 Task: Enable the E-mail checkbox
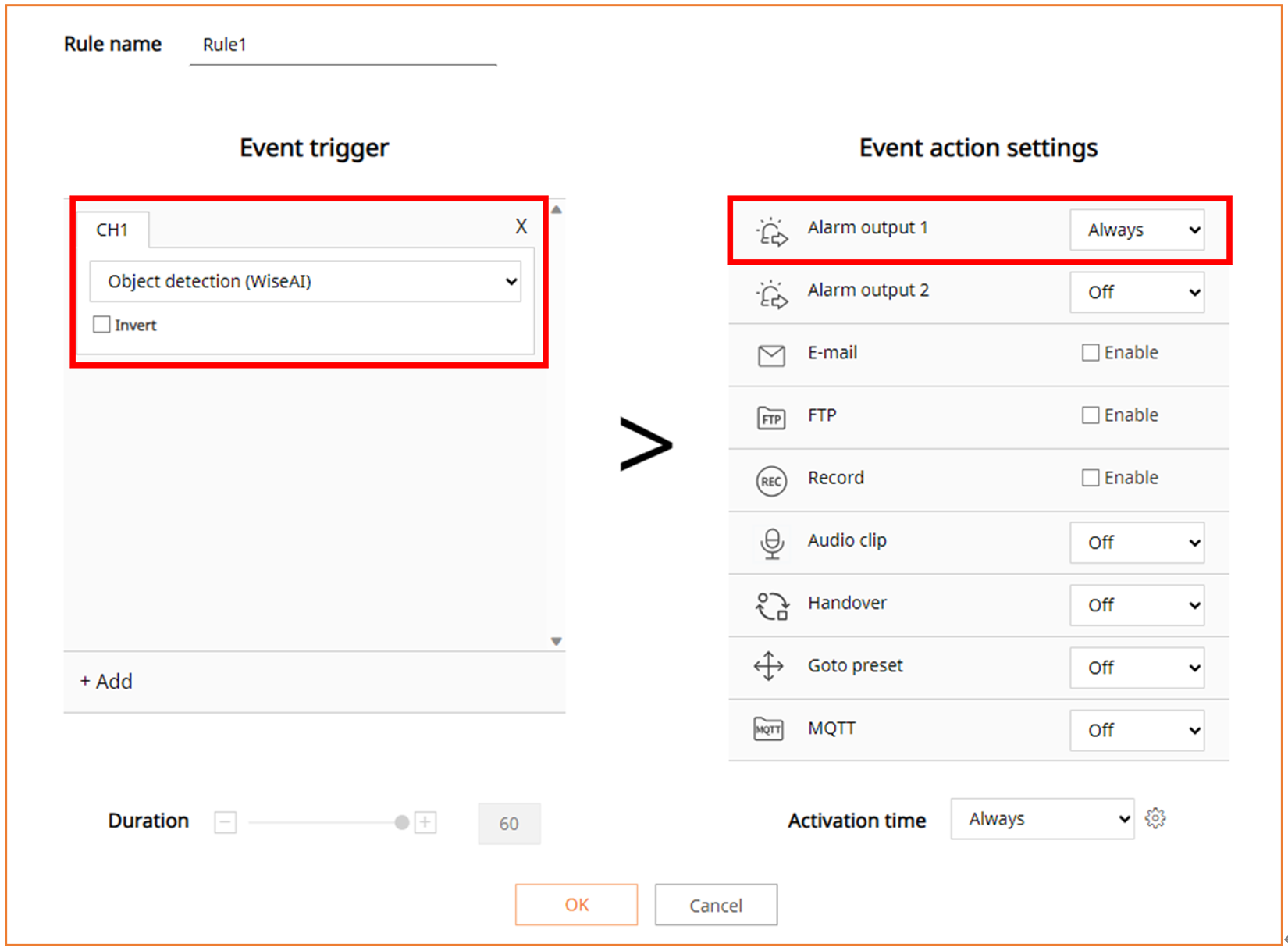tap(1090, 353)
